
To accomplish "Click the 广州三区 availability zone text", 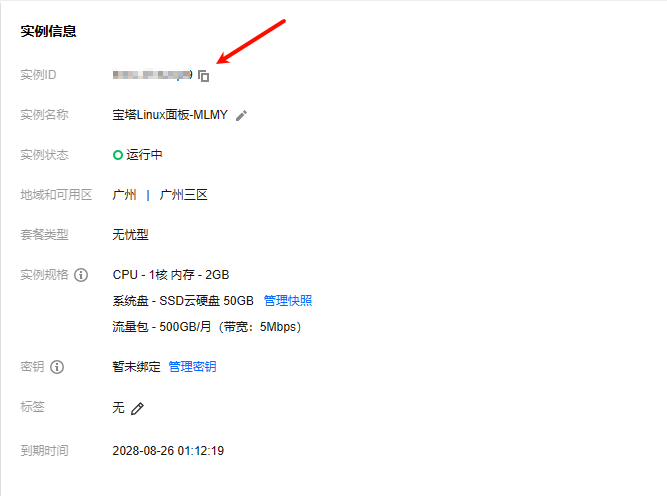I will pyautogui.click(x=183, y=195).
